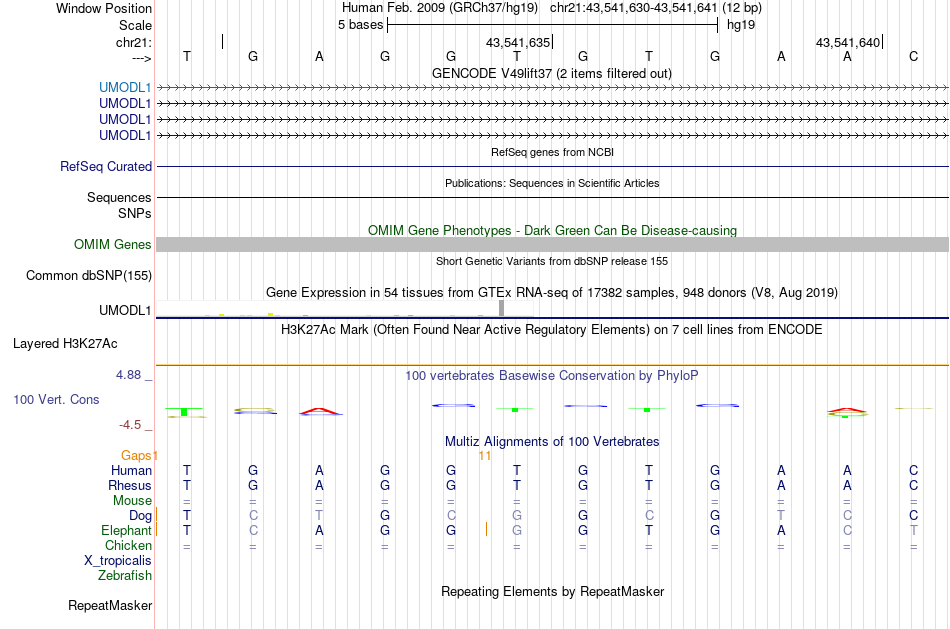Select the Chicken alignment row label
Screen dimensions: 950x629
(x=128, y=545)
